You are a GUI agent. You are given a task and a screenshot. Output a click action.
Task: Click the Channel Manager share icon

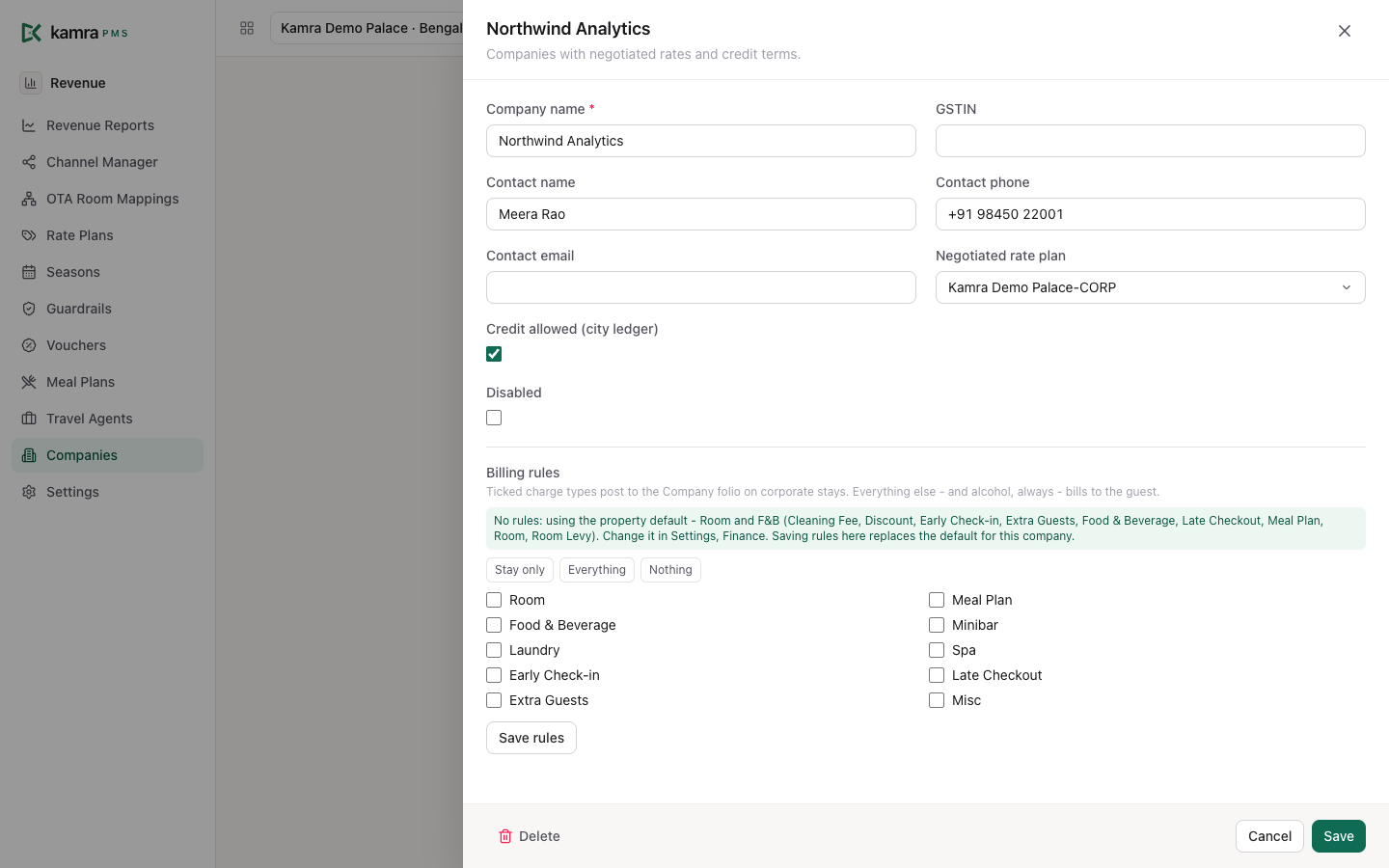click(x=29, y=162)
